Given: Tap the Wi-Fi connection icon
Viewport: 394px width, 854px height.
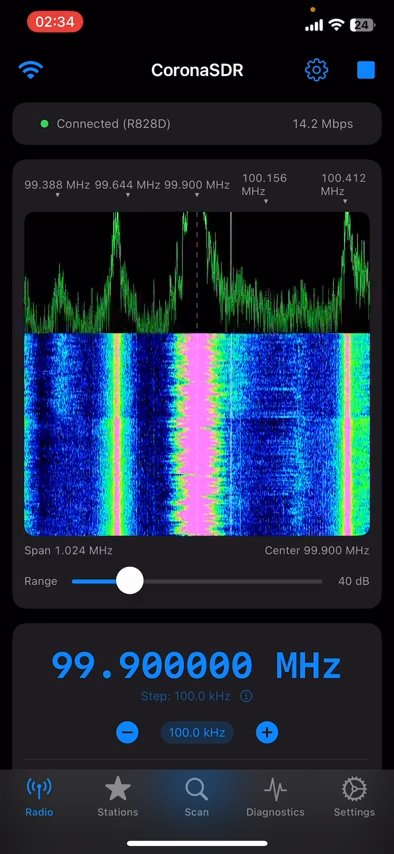Looking at the screenshot, I should (x=31, y=70).
